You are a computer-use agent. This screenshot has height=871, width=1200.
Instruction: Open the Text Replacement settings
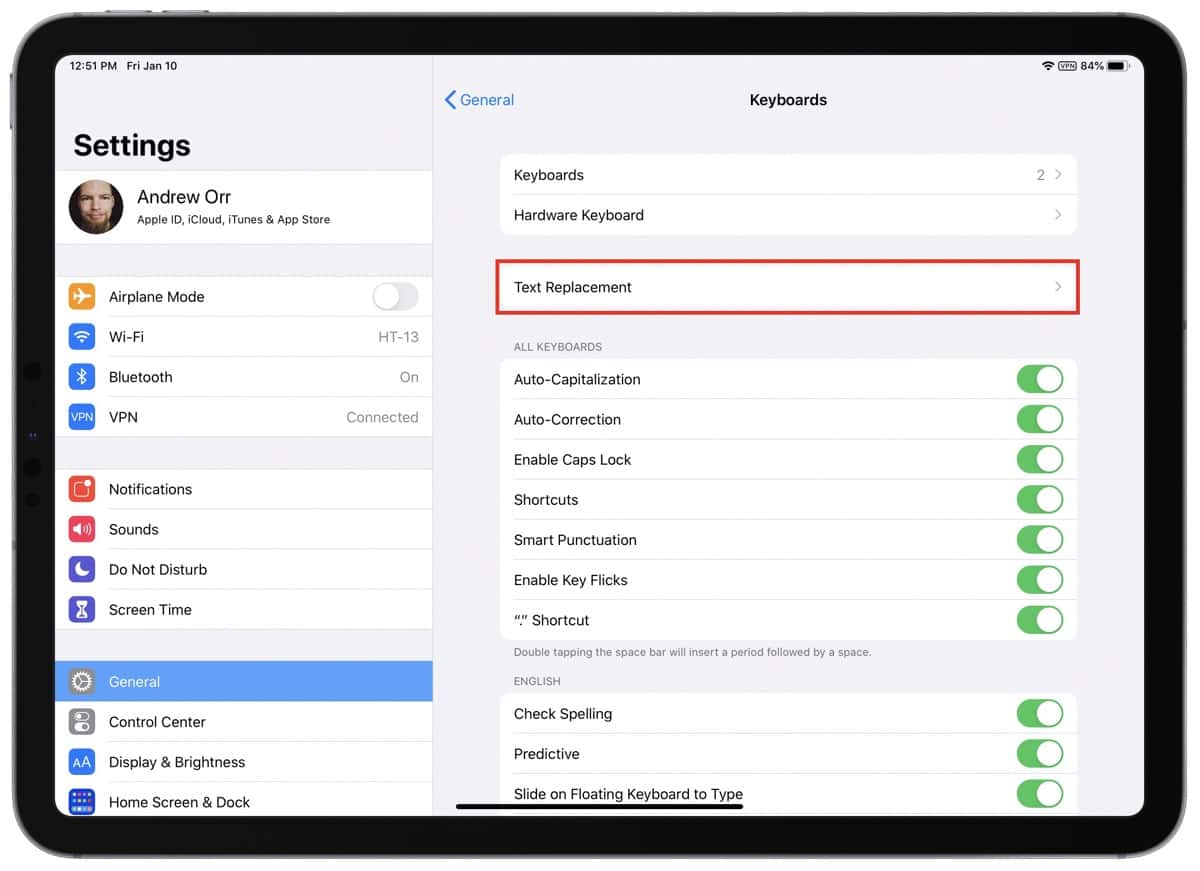(788, 287)
